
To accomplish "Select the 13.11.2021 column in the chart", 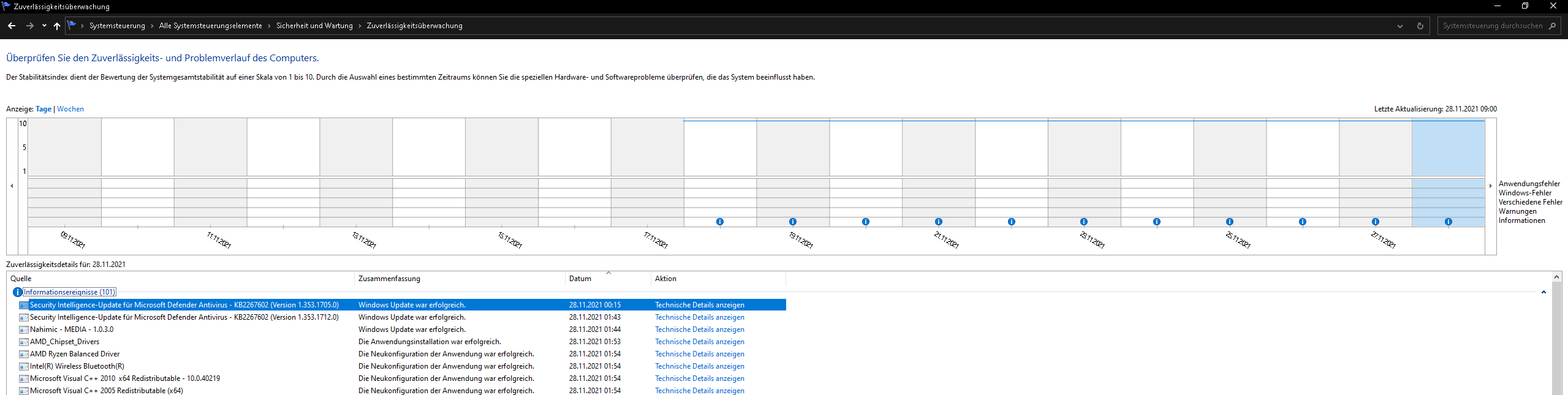I will (356, 173).
